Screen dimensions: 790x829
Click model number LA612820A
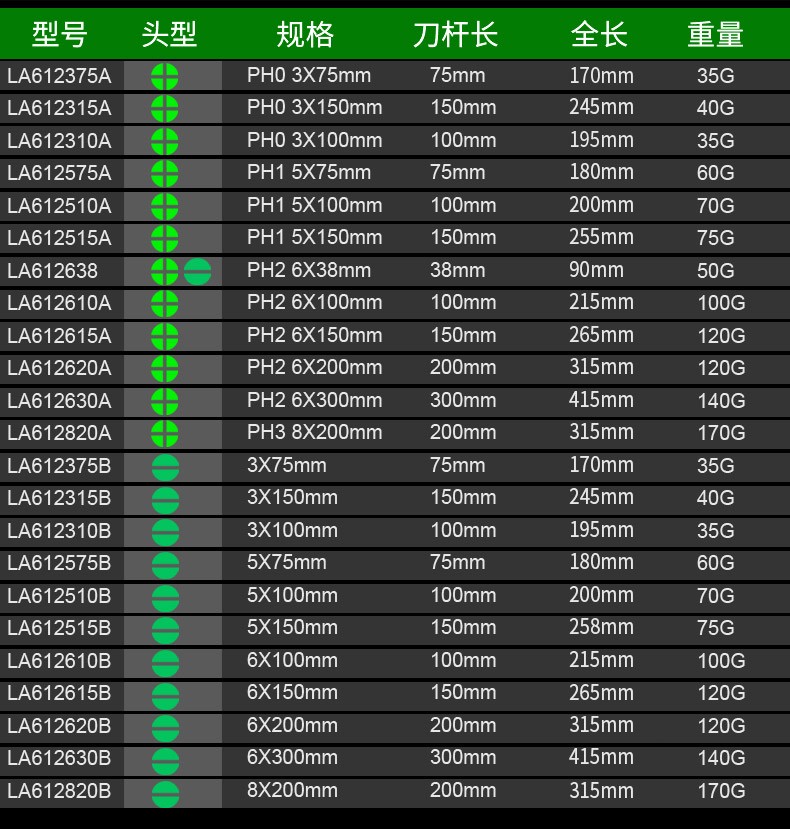(x=59, y=434)
